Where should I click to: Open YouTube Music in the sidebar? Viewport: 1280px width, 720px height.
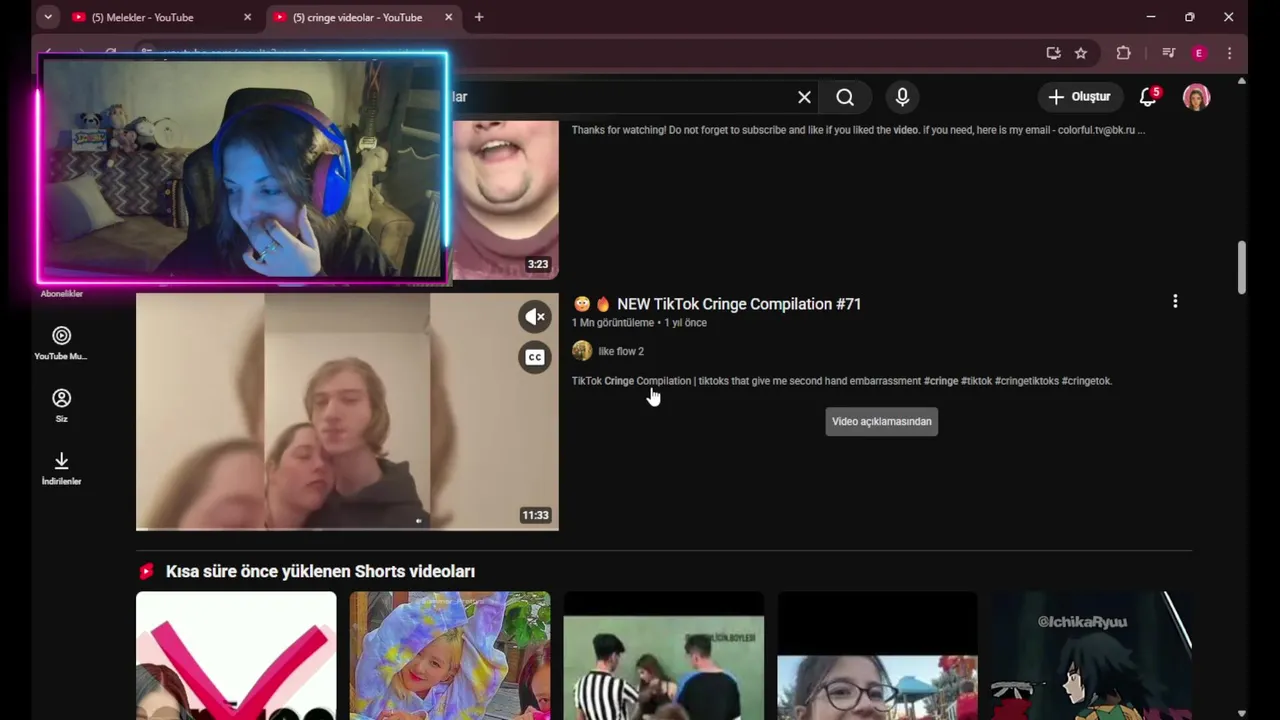(61, 343)
